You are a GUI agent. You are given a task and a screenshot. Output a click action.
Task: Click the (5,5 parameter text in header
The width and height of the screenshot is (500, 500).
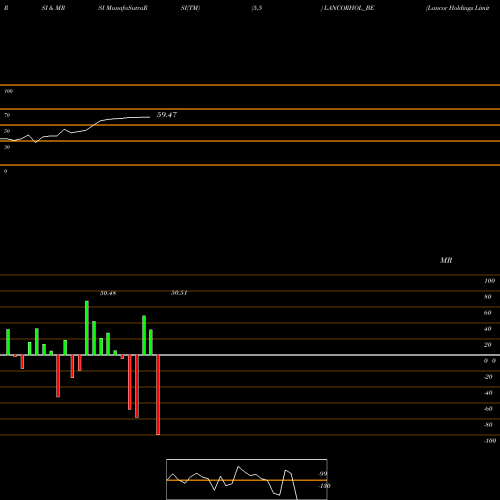[257, 8]
